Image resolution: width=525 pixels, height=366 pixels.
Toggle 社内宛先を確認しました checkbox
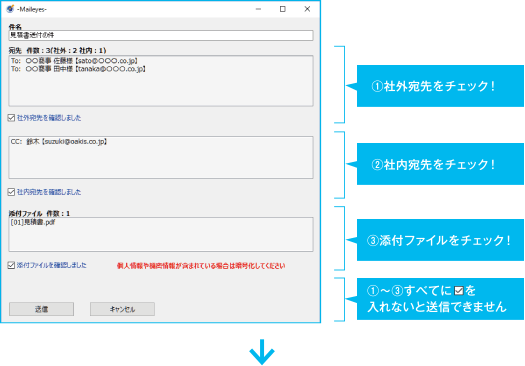pos(11,192)
